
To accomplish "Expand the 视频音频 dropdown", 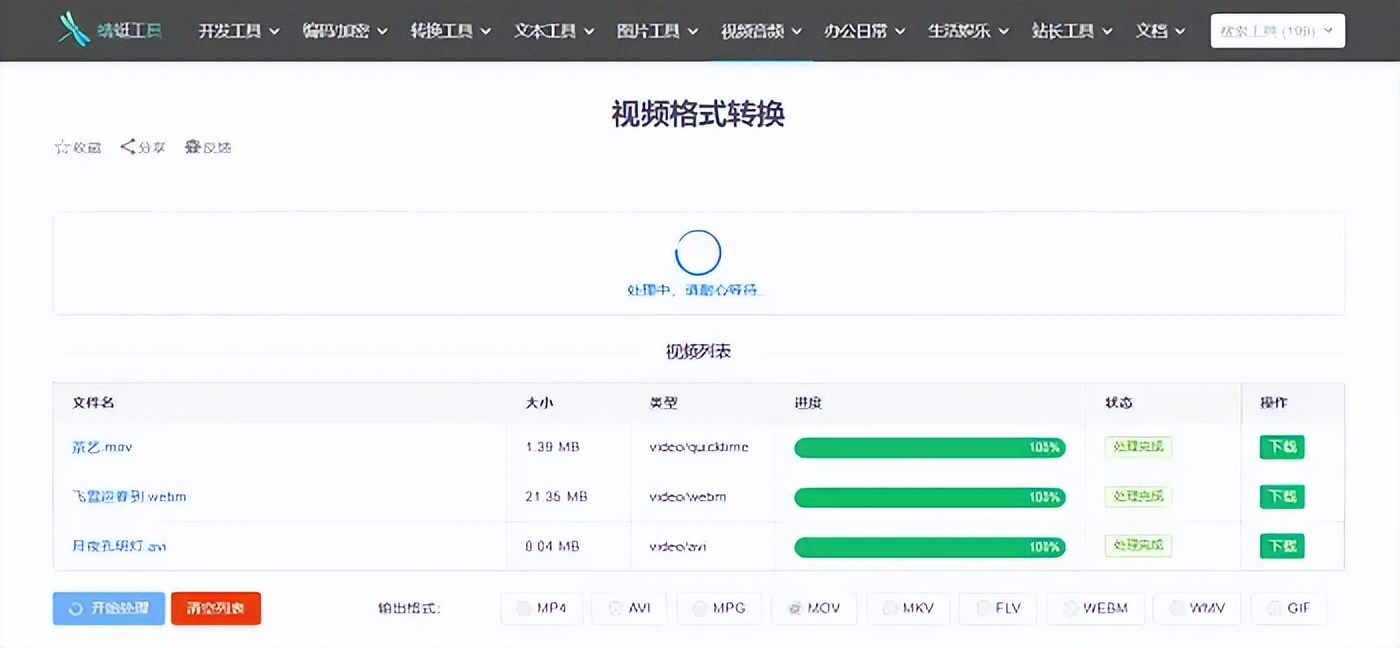I will [x=755, y=30].
